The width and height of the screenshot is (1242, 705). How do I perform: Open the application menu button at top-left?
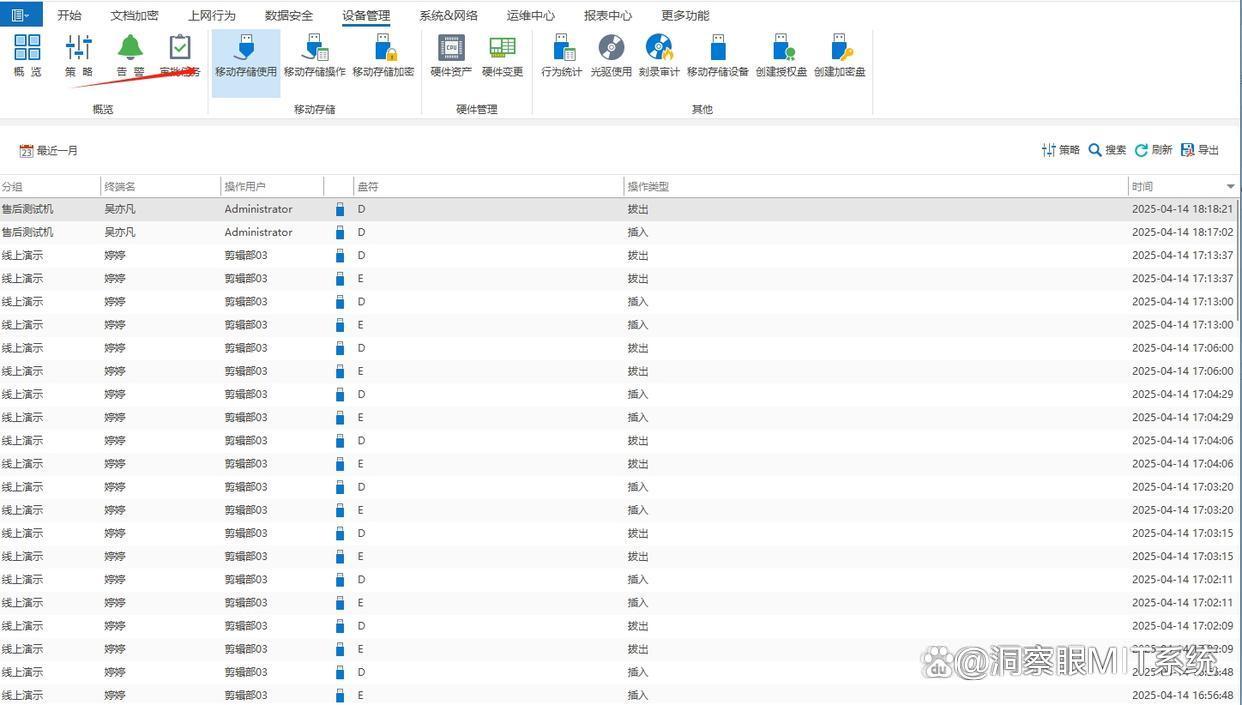click(21, 15)
